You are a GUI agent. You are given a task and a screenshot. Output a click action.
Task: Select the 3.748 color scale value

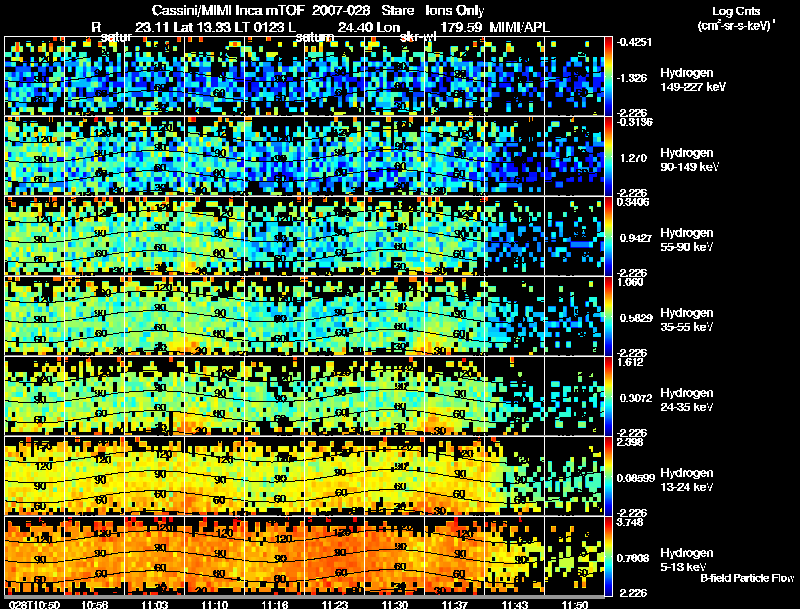pos(630,522)
